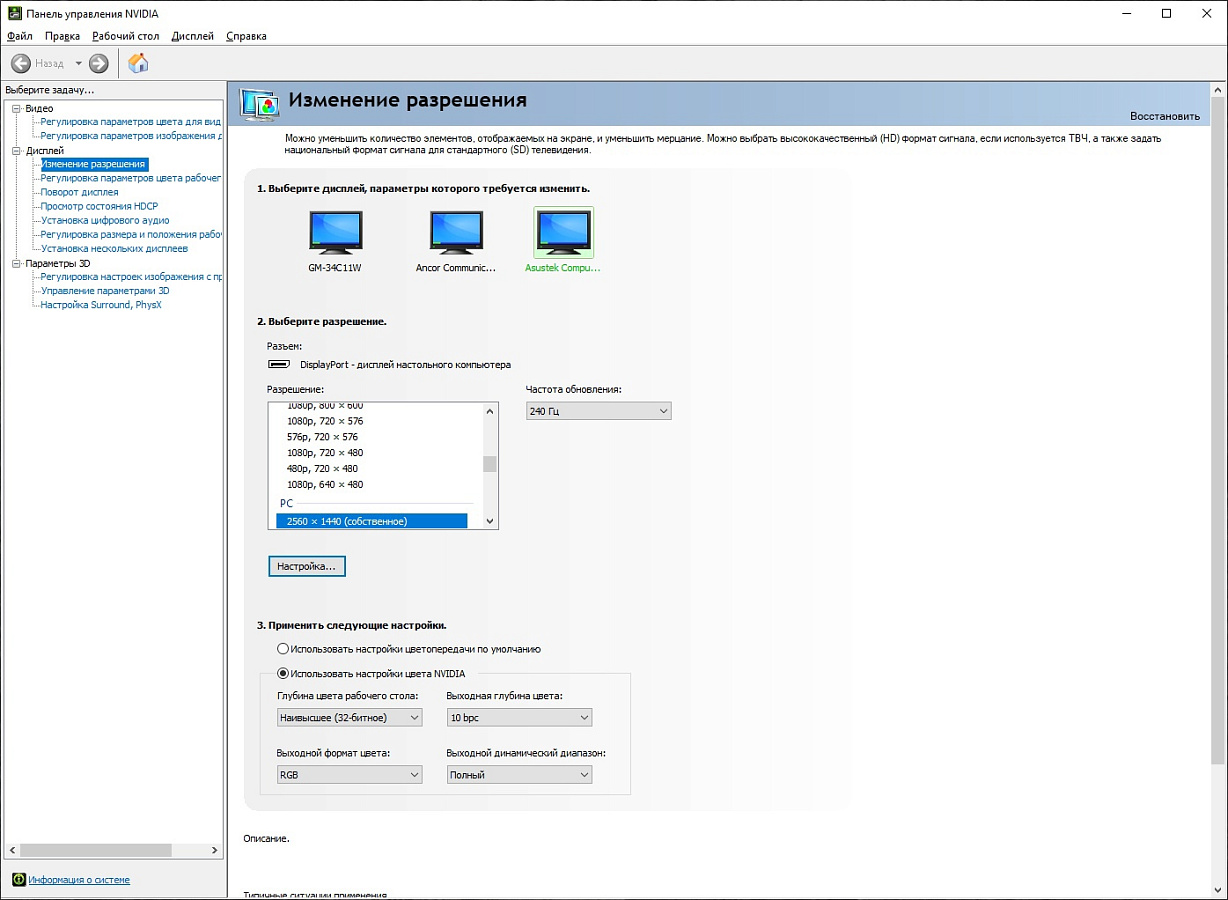1228x900 pixels.
Task: Click the Forward arrow toolbar icon
Action: 98,63
